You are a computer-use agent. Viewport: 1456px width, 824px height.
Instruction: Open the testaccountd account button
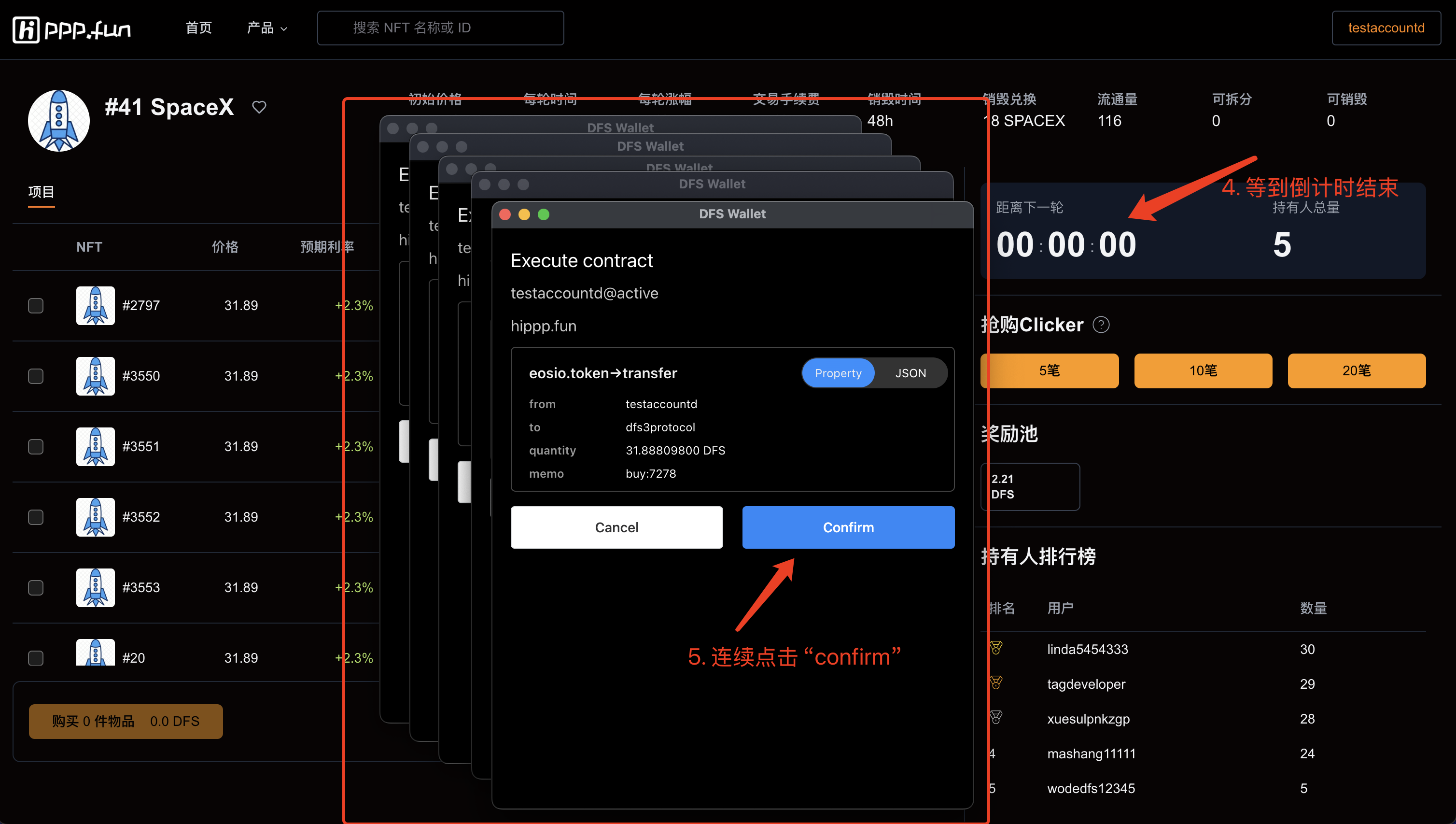coord(1386,28)
